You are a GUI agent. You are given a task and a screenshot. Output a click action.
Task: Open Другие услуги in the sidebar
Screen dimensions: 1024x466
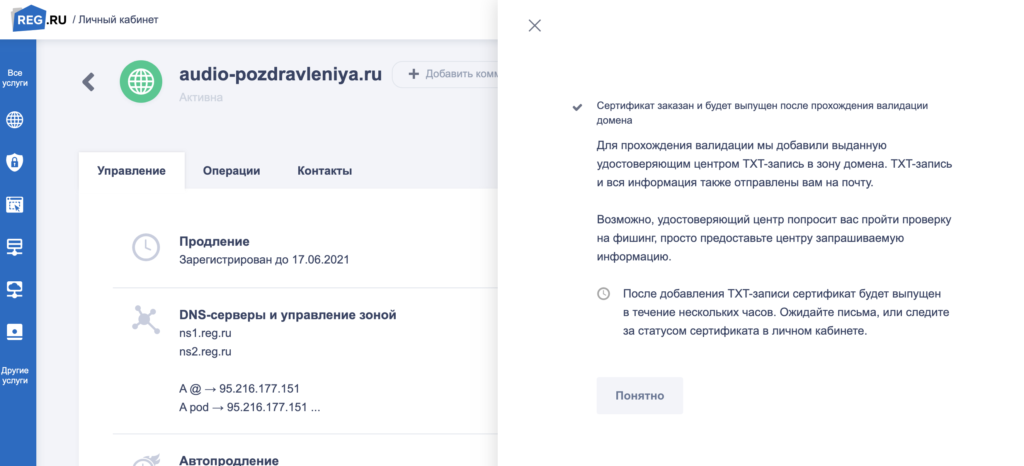tap(14, 375)
